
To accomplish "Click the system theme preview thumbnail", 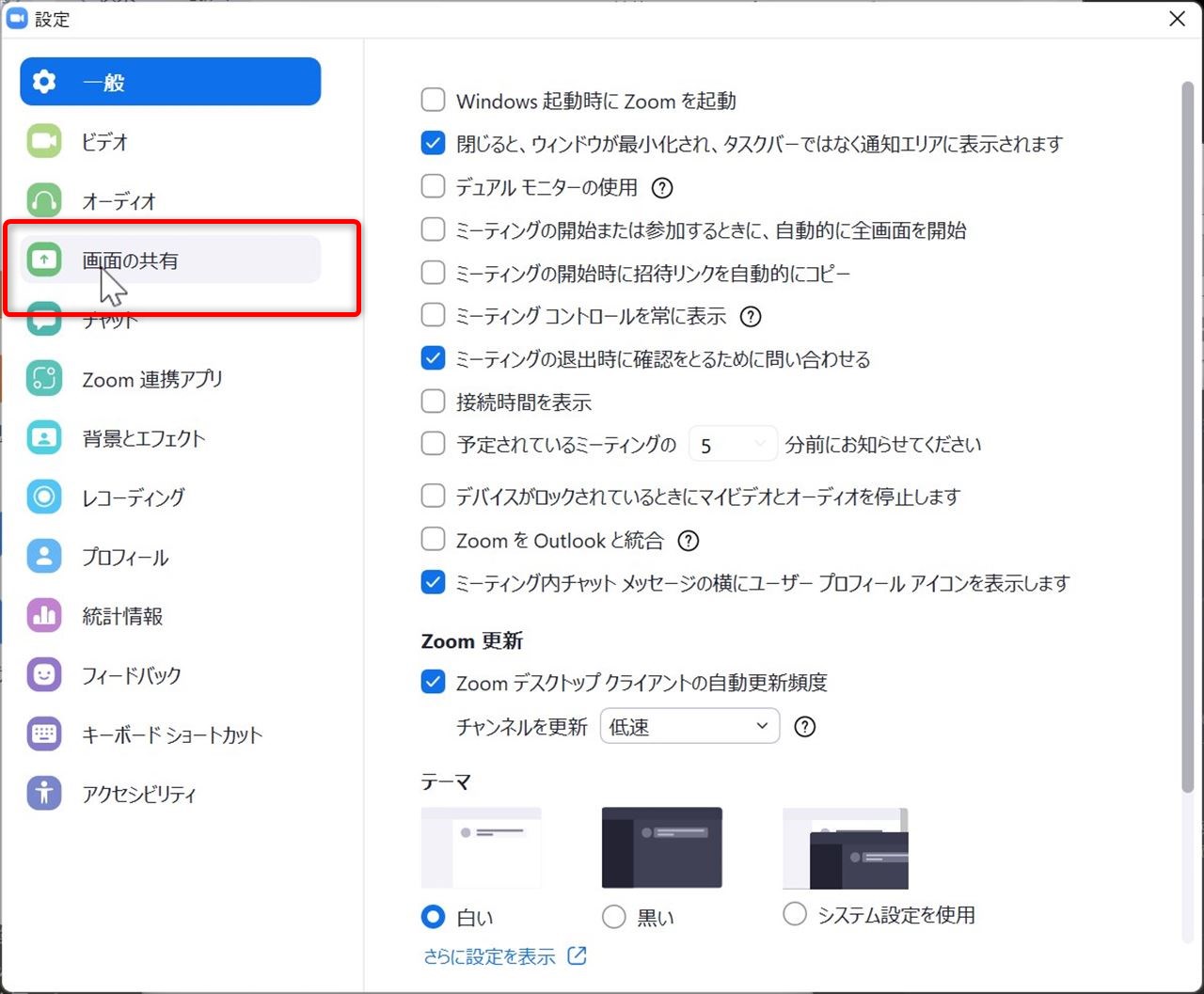I will pyautogui.click(x=846, y=847).
